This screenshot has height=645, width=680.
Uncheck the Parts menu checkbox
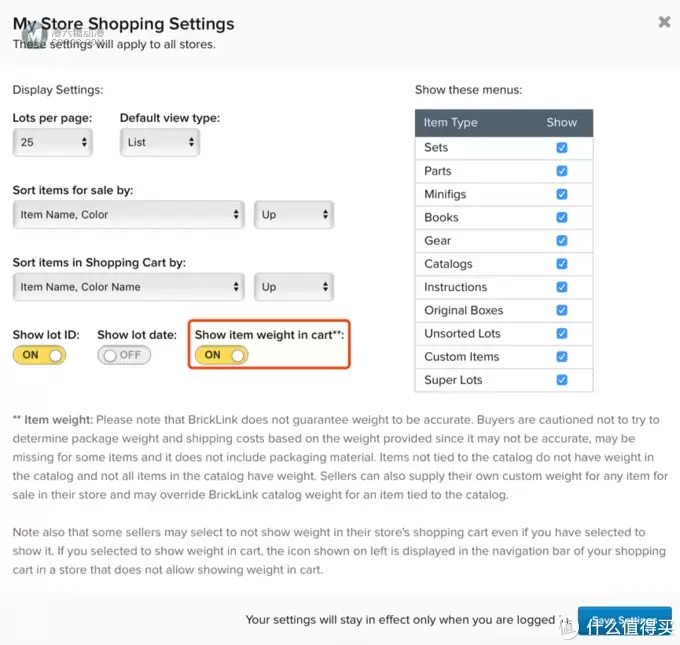(x=562, y=171)
